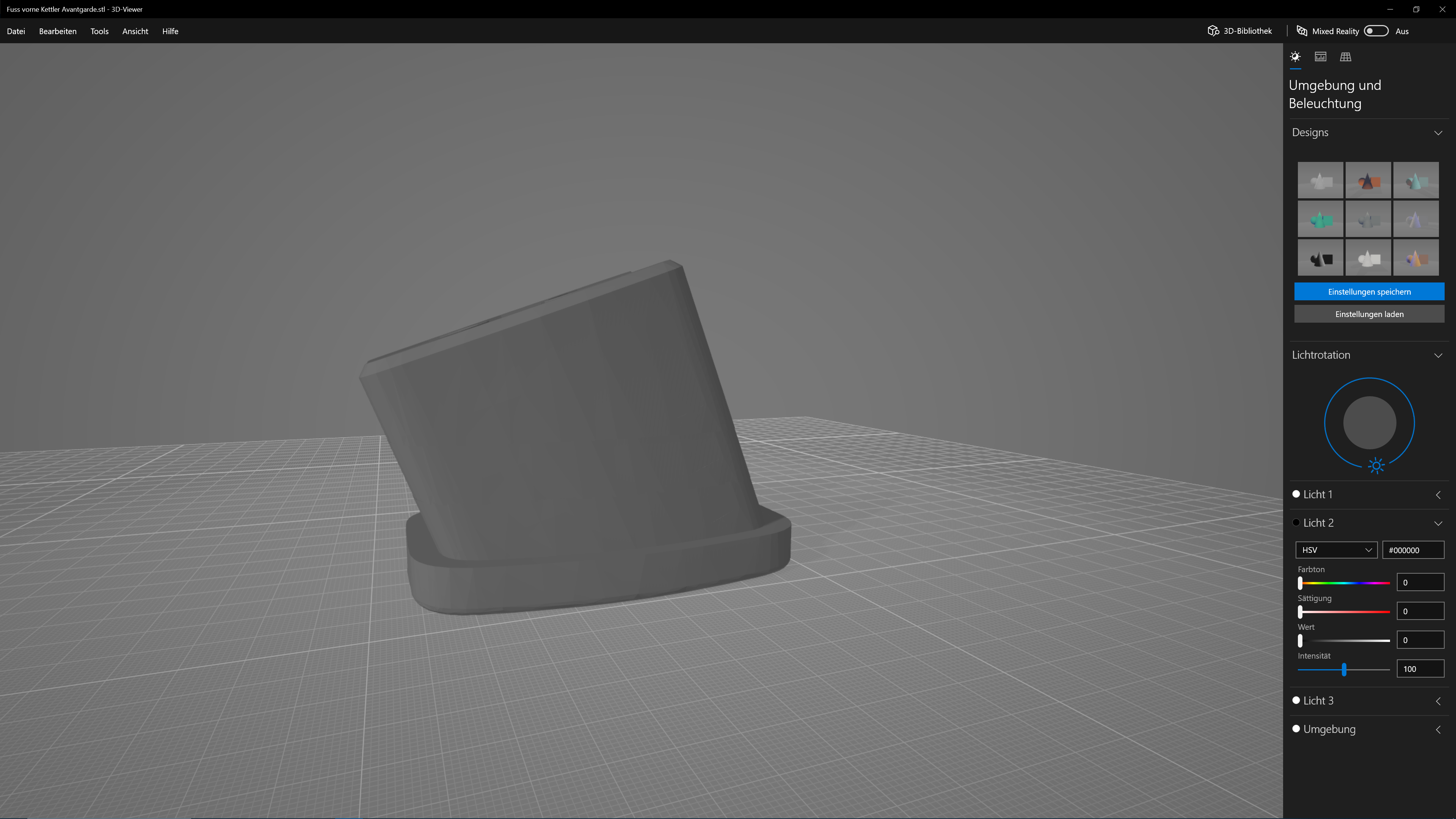
Task: Click the gray center of the light rotation dial
Action: tap(1369, 423)
